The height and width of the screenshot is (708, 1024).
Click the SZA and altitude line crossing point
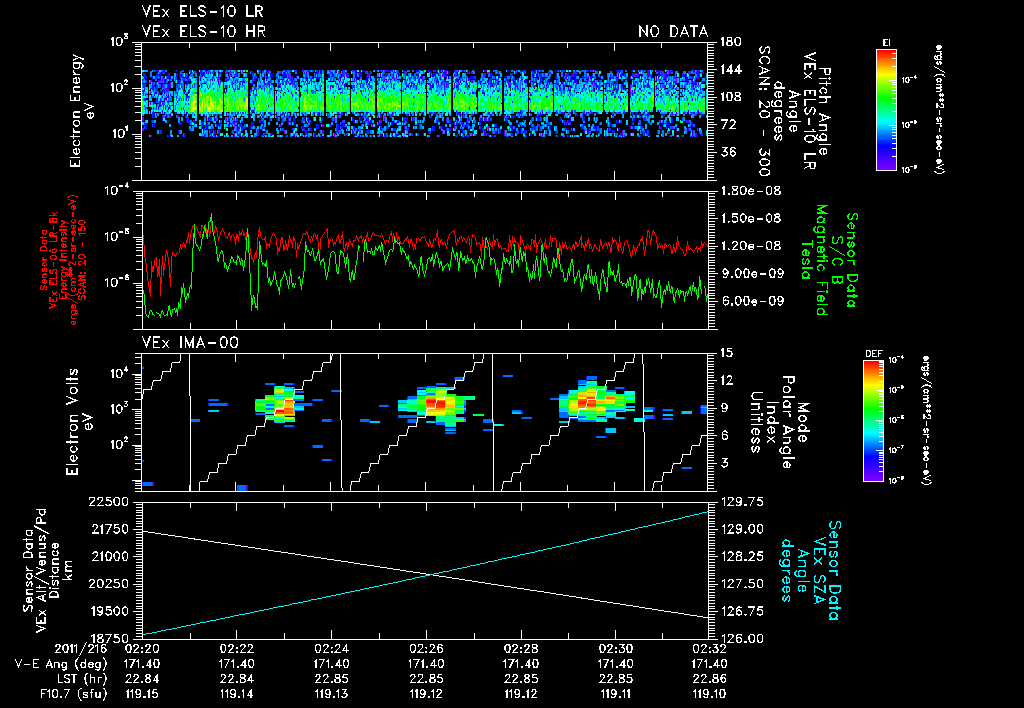coord(432,575)
